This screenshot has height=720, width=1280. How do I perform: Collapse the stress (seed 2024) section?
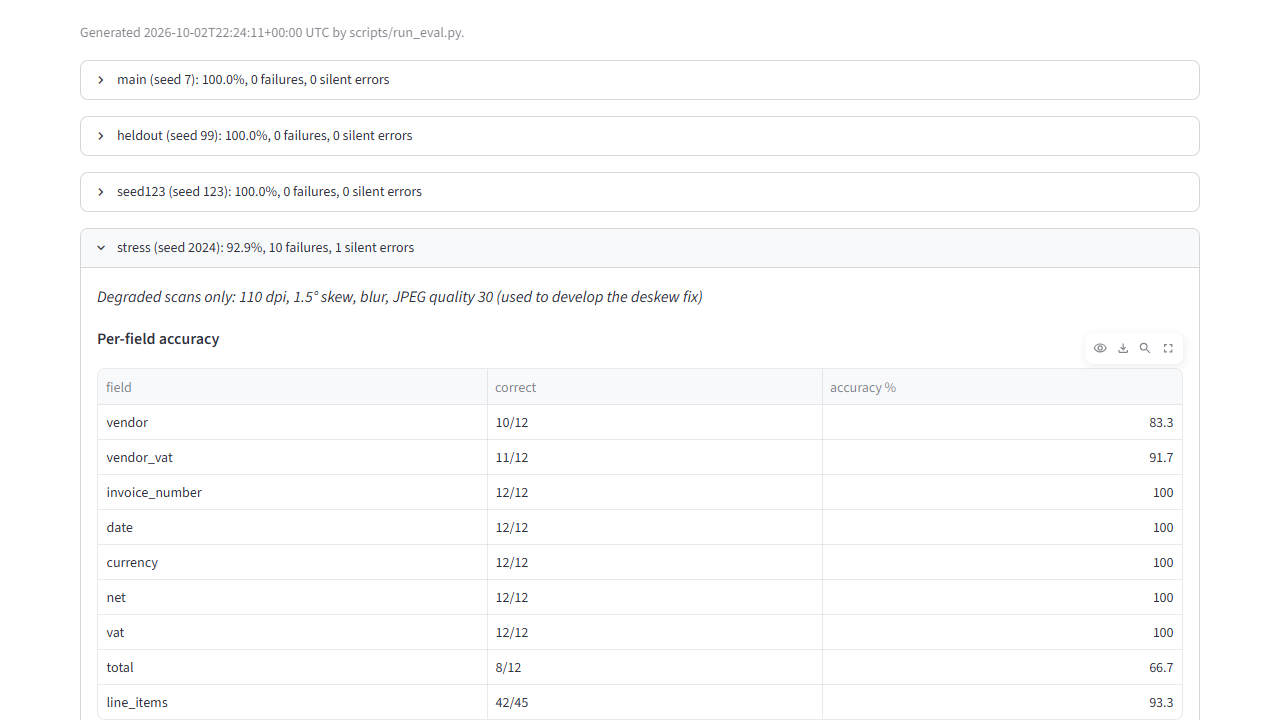[640, 248]
